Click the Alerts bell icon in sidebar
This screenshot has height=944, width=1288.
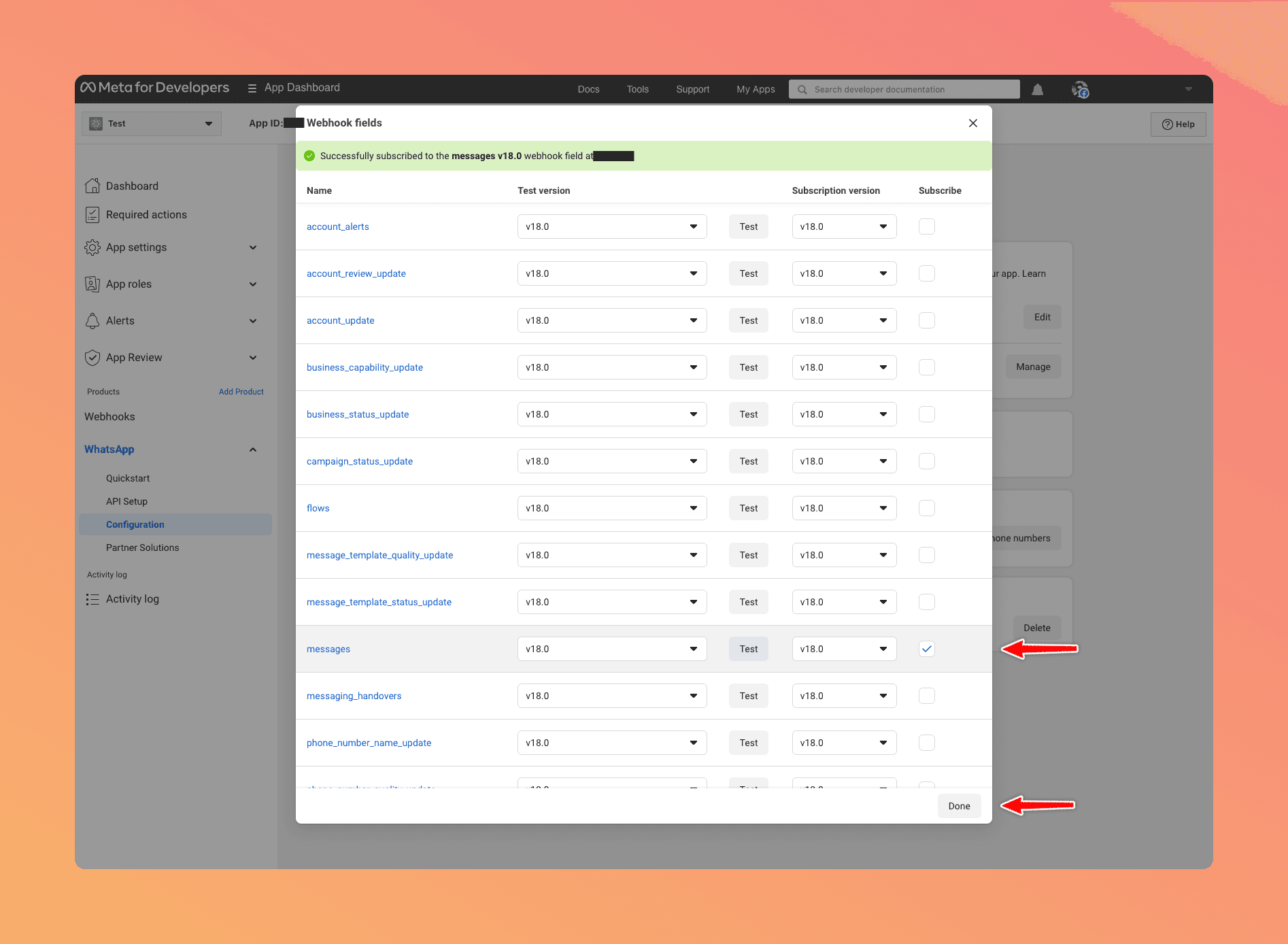click(x=92, y=321)
